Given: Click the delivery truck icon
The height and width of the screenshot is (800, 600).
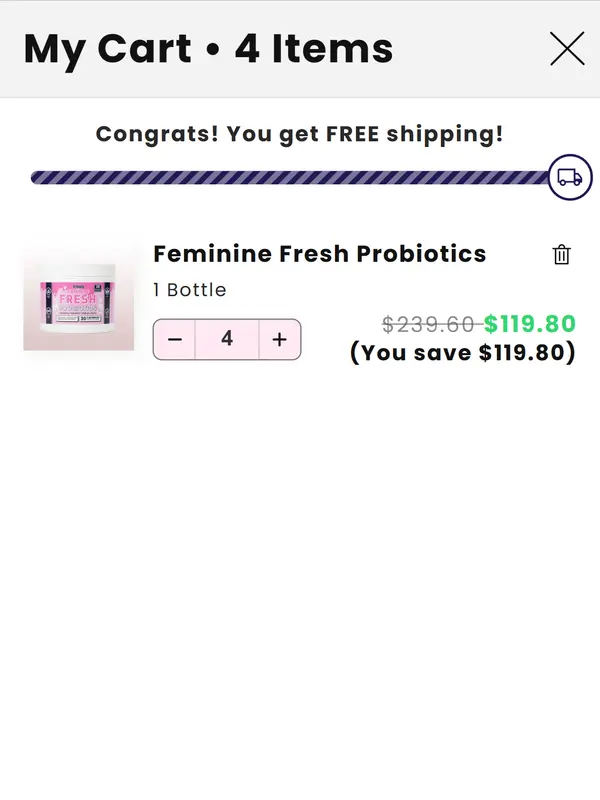Looking at the screenshot, I should (x=570, y=177).
